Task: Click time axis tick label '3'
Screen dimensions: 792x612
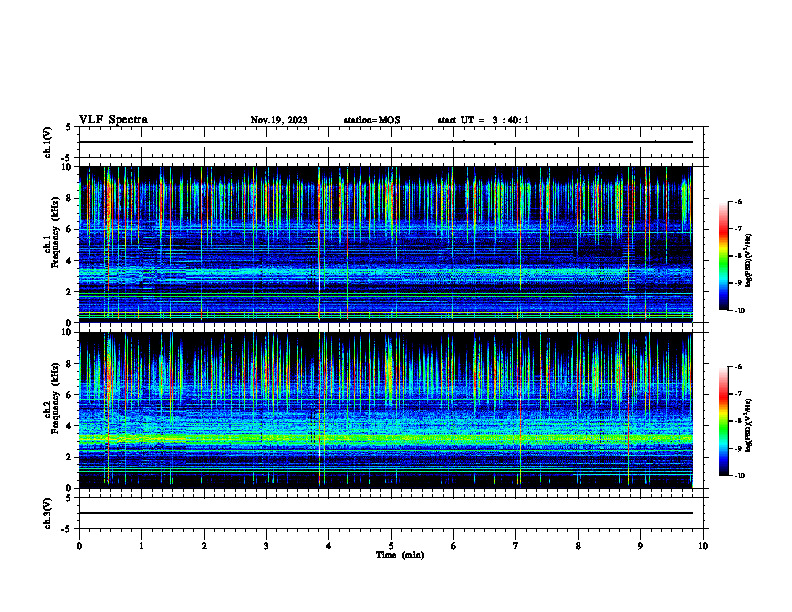Action: [x=266, y=546]
